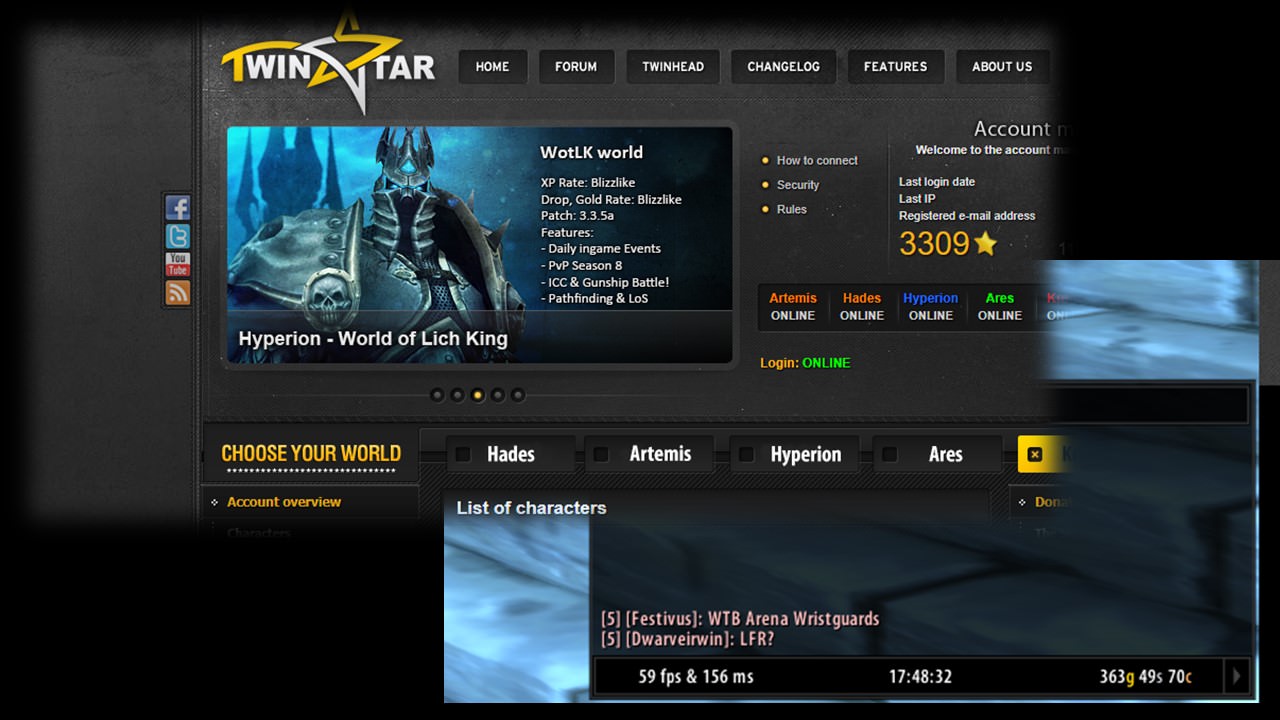Image resolution: width=1280 pixels, height=720 pixels.
Task: Open the How to connect link
Action: (x=817, y=160)
